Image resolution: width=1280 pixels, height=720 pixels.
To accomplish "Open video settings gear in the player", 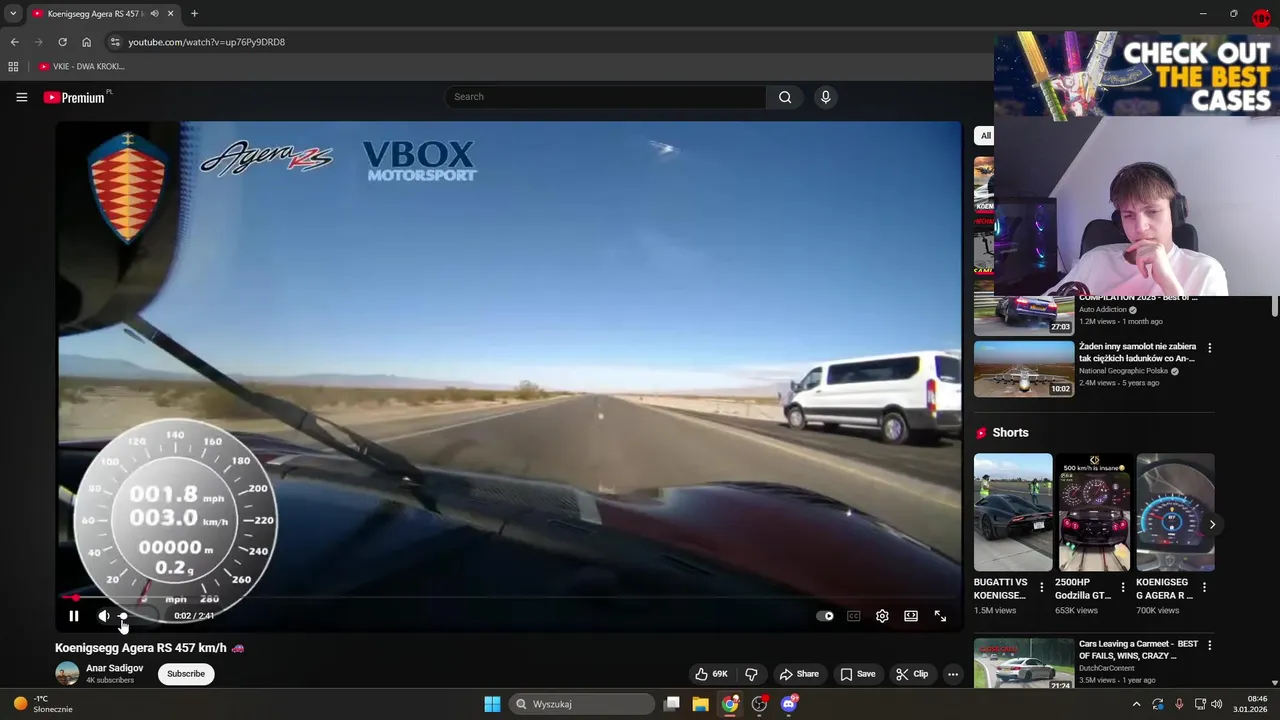I will click(x=882, y=616).
